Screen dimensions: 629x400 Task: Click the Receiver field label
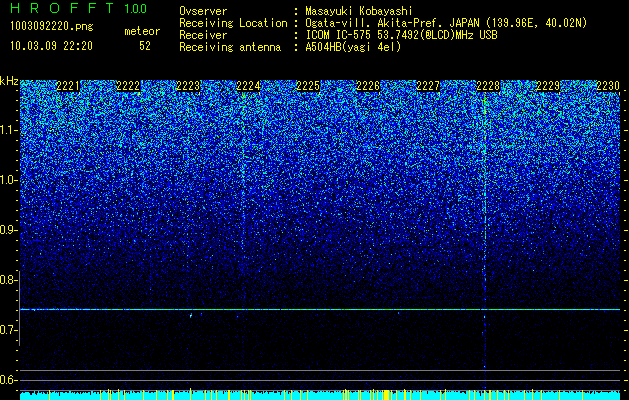203,35
